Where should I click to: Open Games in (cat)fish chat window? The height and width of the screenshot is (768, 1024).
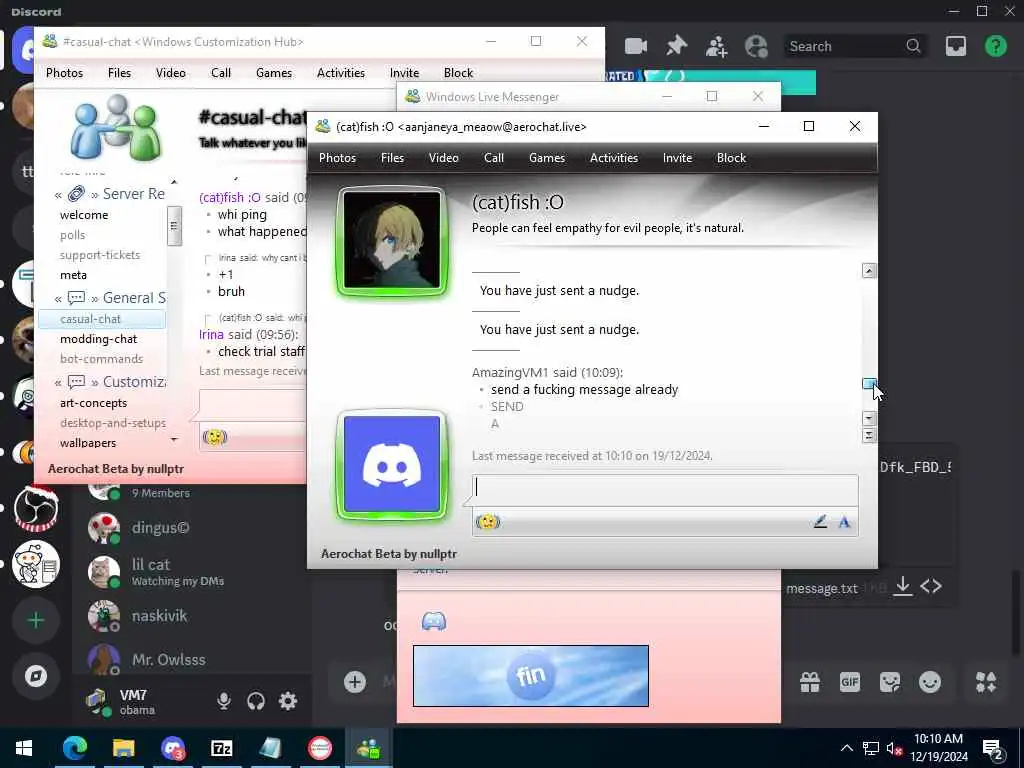coord(547,158)
